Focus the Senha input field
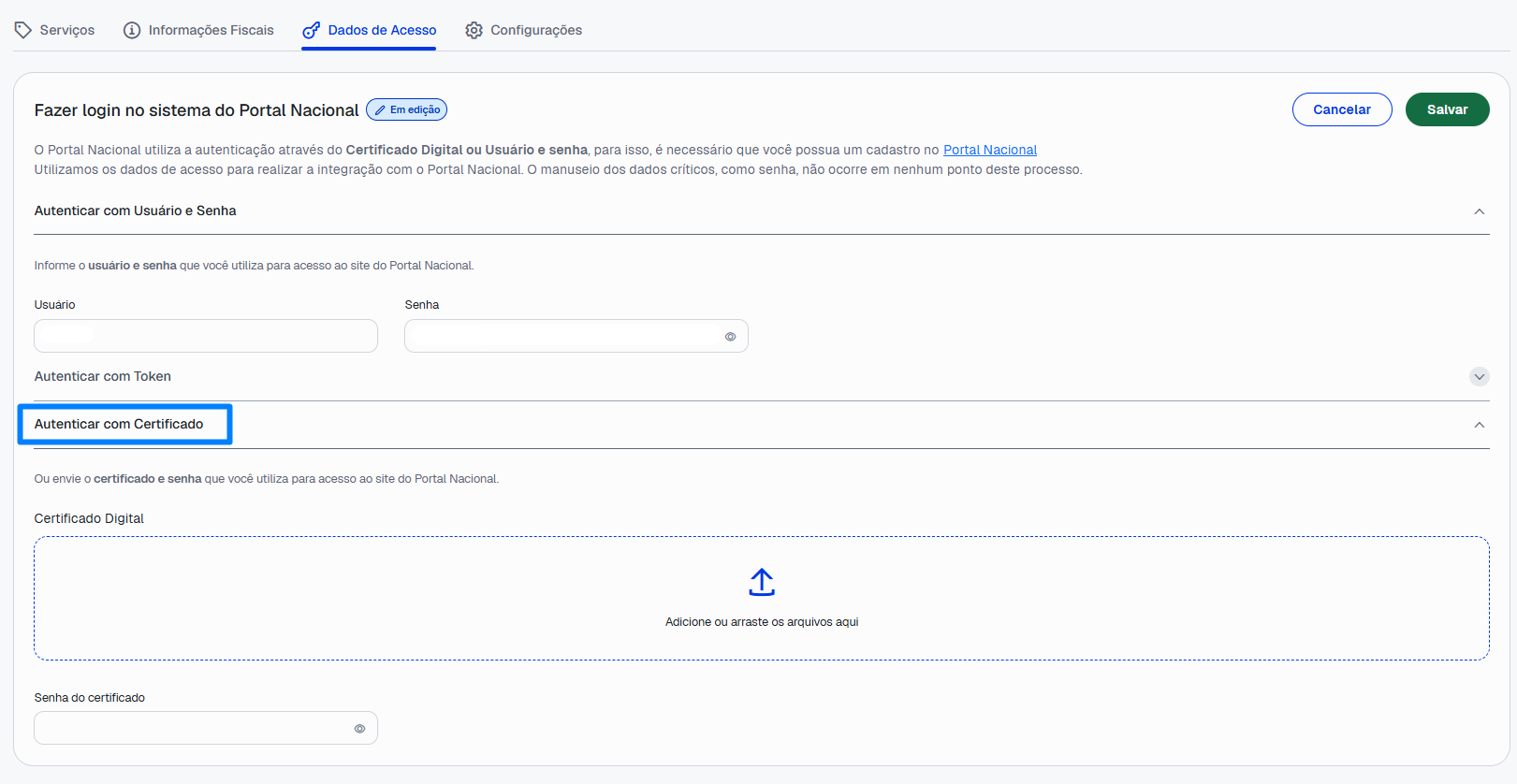Image resolution: width=1517 pixels, height=784 pixels. point(576,336)
